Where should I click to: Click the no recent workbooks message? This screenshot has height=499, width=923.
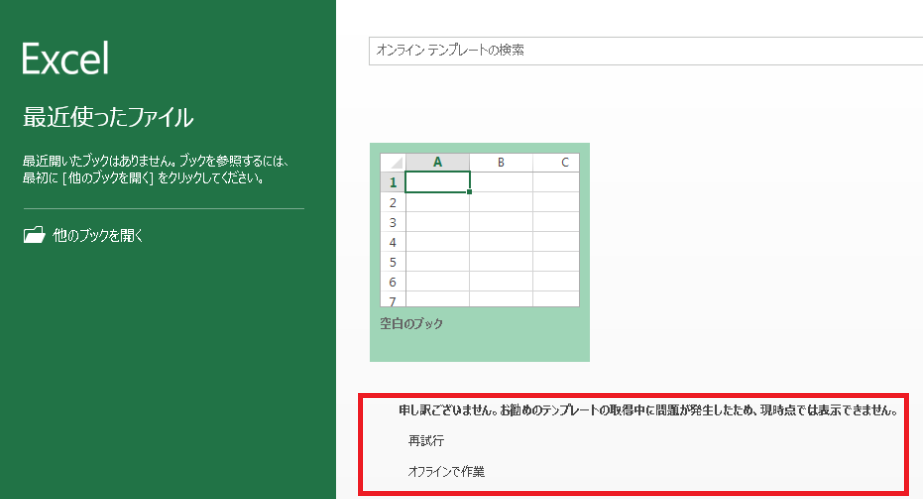tap(155, 169)
